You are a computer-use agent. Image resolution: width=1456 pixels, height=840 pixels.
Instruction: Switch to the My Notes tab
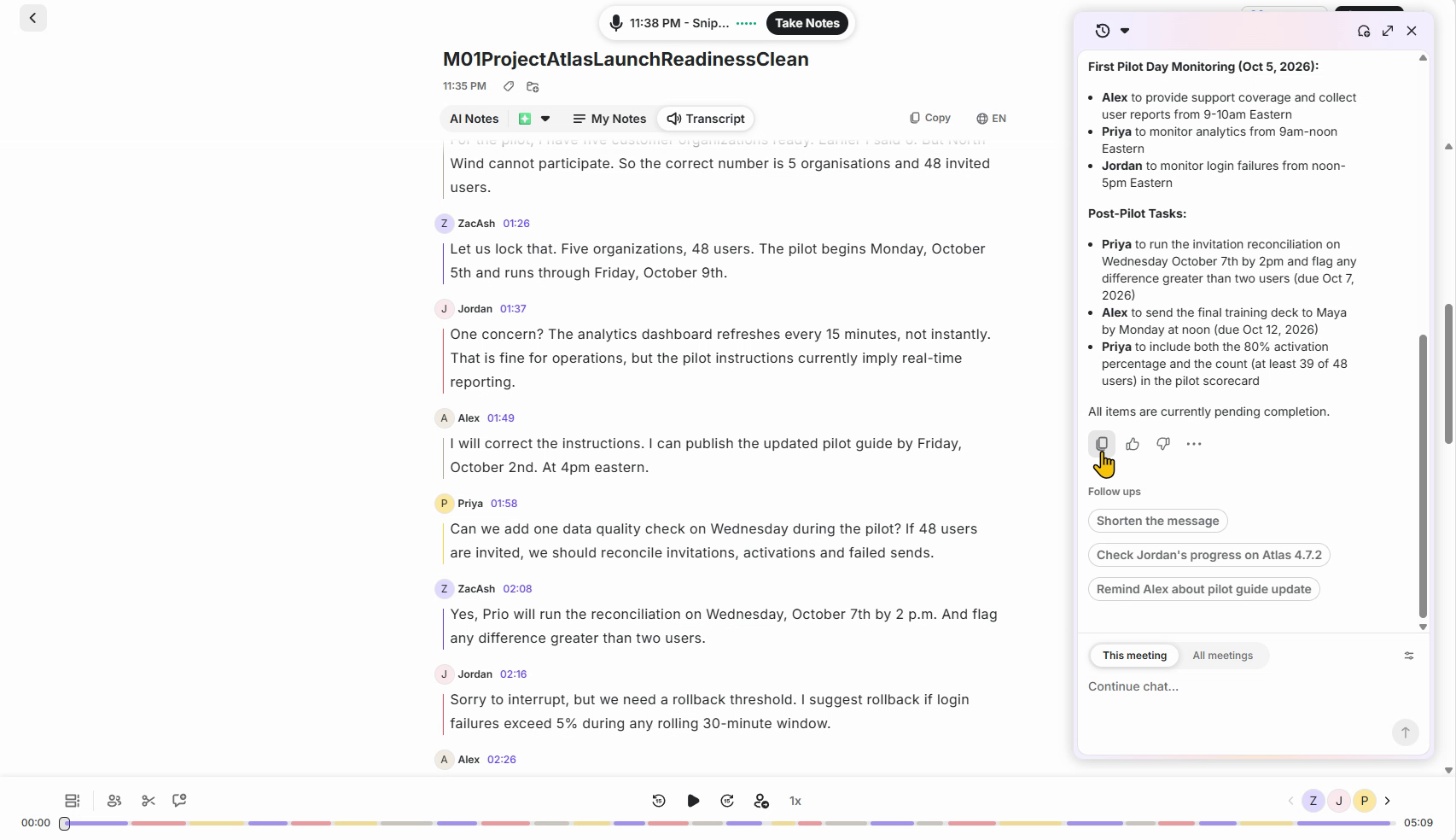tap(609, 119)
